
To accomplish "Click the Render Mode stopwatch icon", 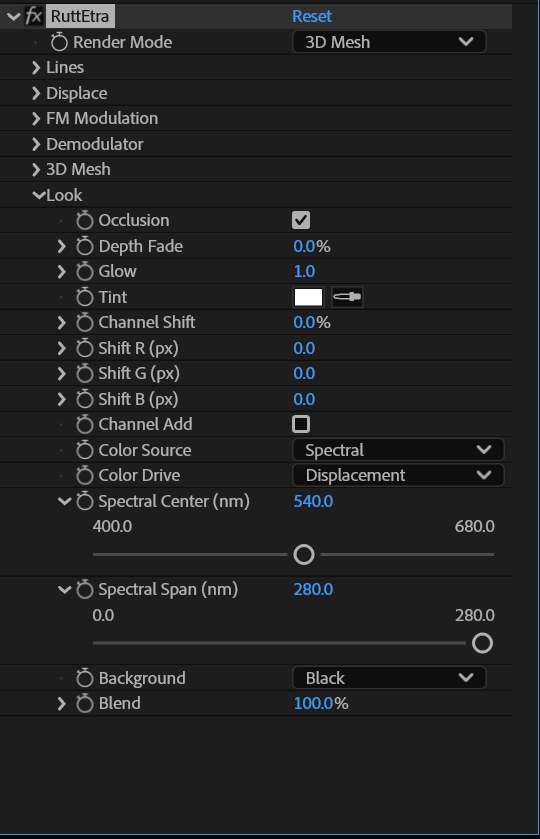I will [x=59, y=42].
